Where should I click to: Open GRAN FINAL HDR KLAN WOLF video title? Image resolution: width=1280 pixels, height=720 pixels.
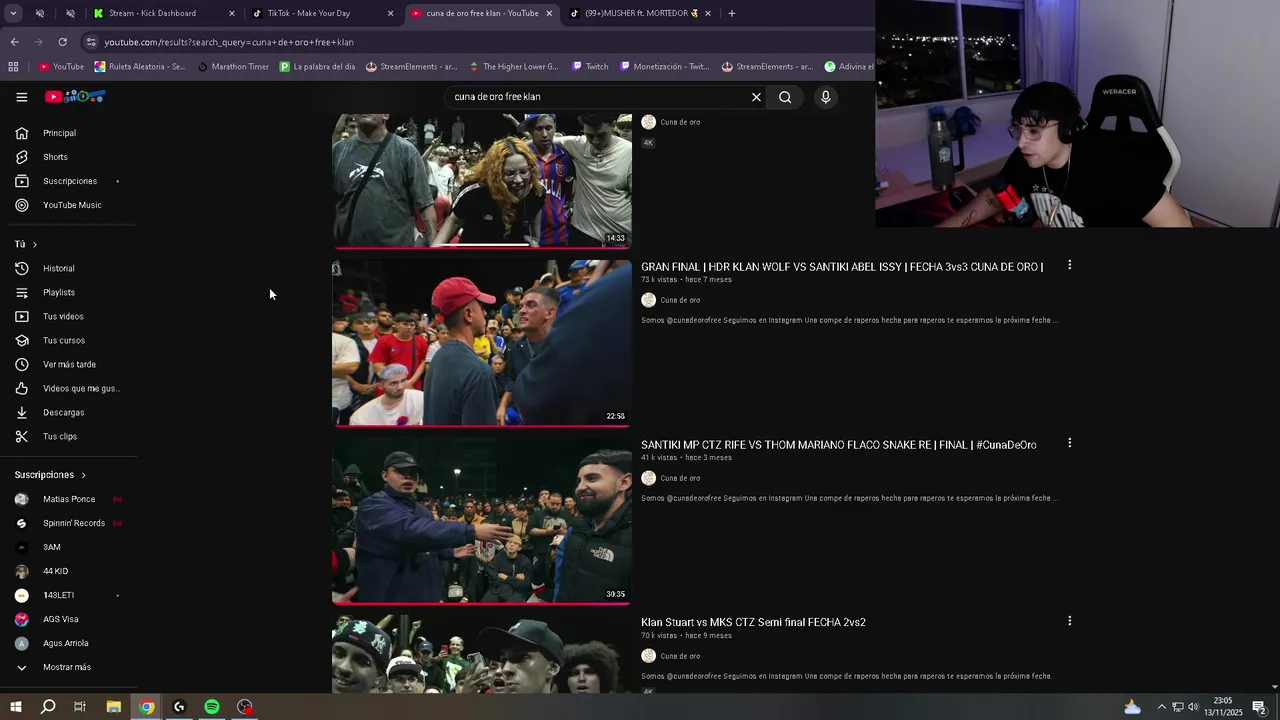pyautogui.click(x=842, y=267)
